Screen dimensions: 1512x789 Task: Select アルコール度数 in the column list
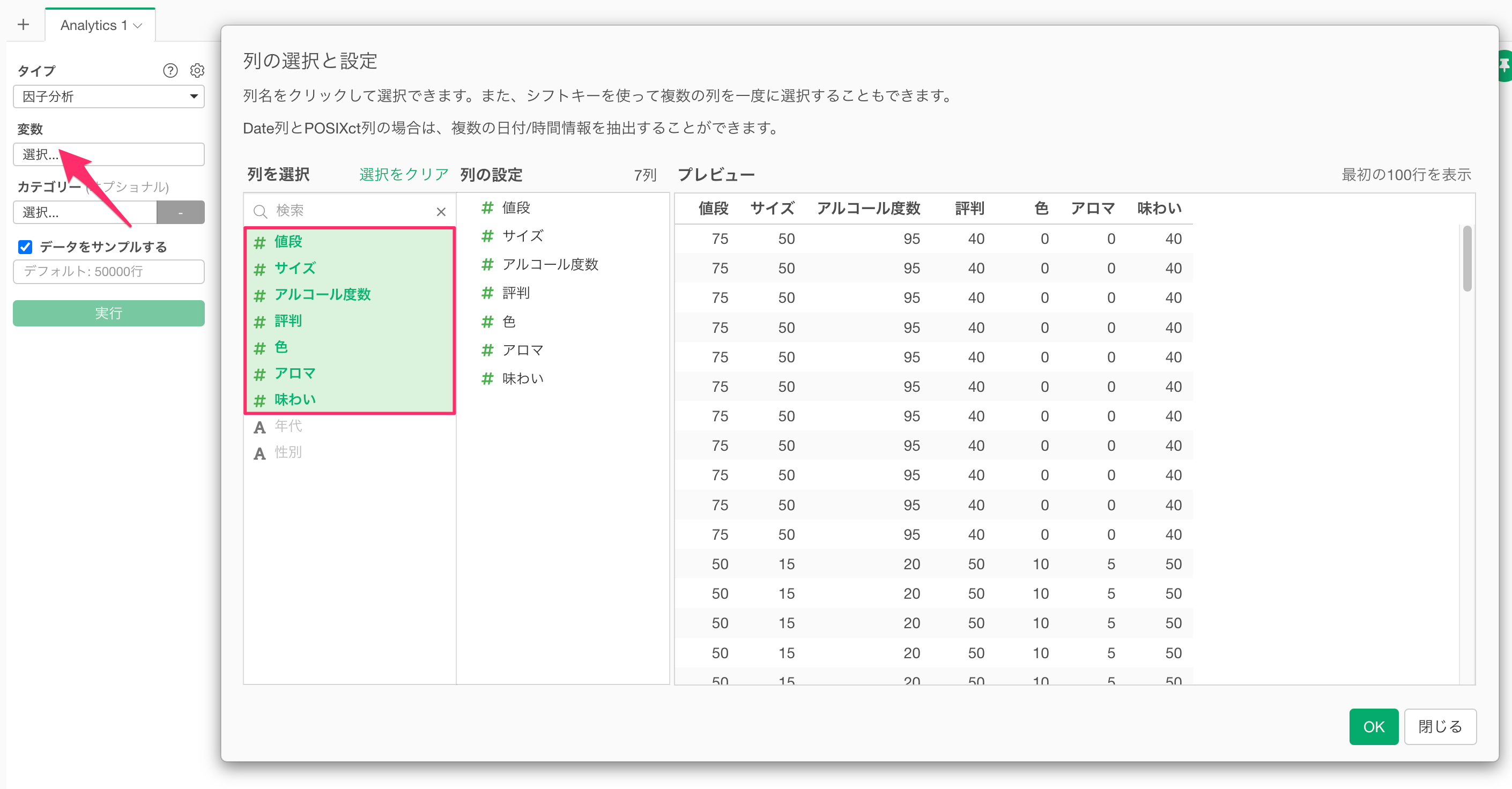point(349,294)
